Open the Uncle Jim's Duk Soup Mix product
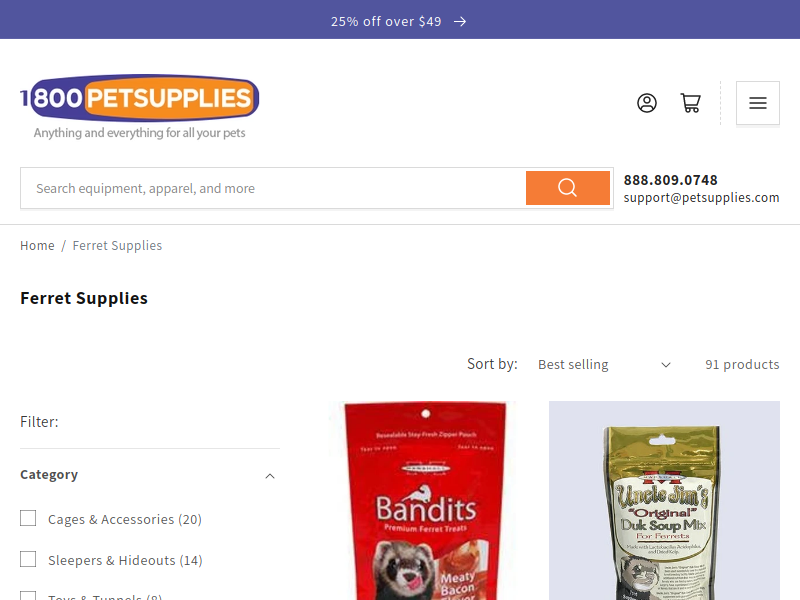This screenshot has height=600, width=800. (664, 501)
